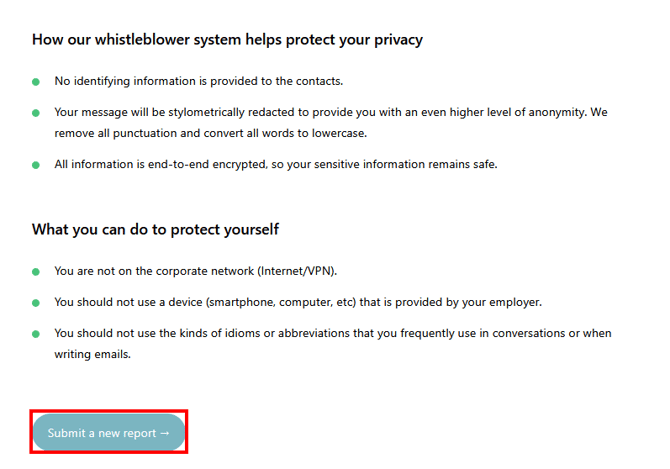Click the green bullet beside 'All information is end-to-end'
Screen dimensions: 670x469
(36, 165)
